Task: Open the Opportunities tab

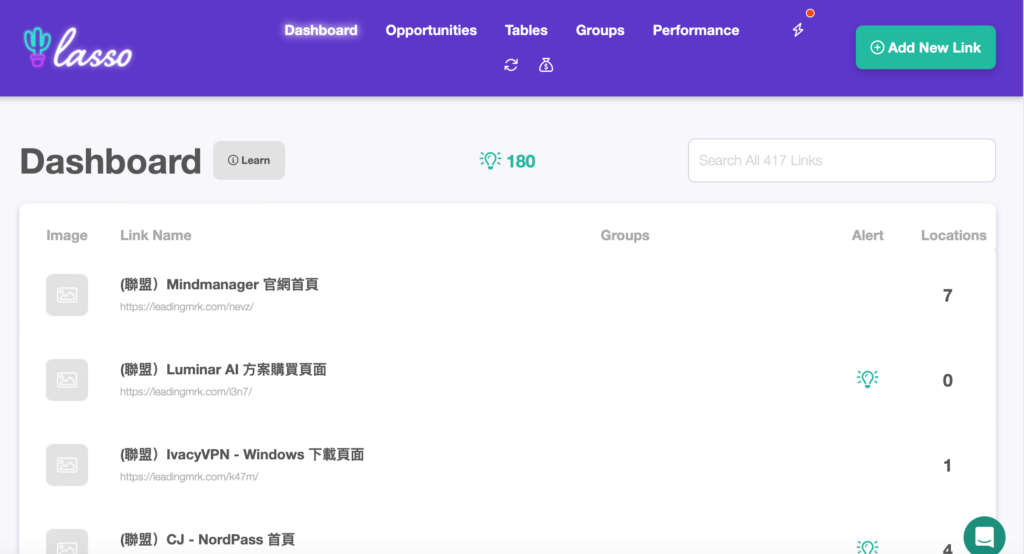Action: pos(431,30)
